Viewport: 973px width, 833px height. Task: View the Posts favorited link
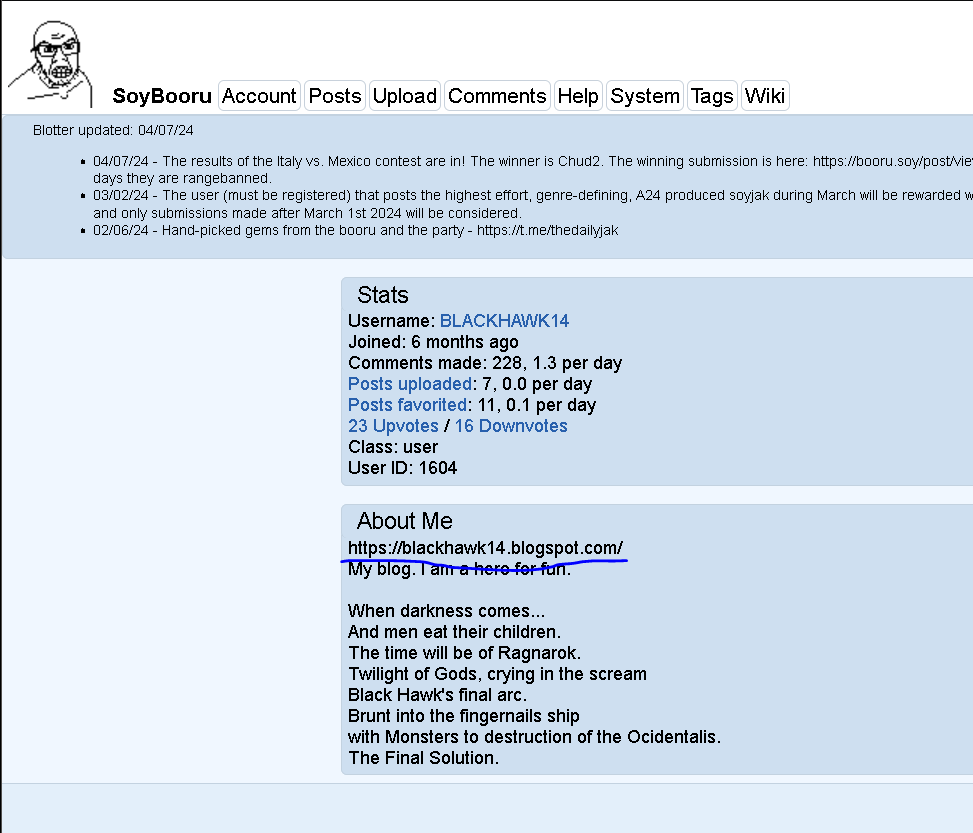[x=408, y=405]
